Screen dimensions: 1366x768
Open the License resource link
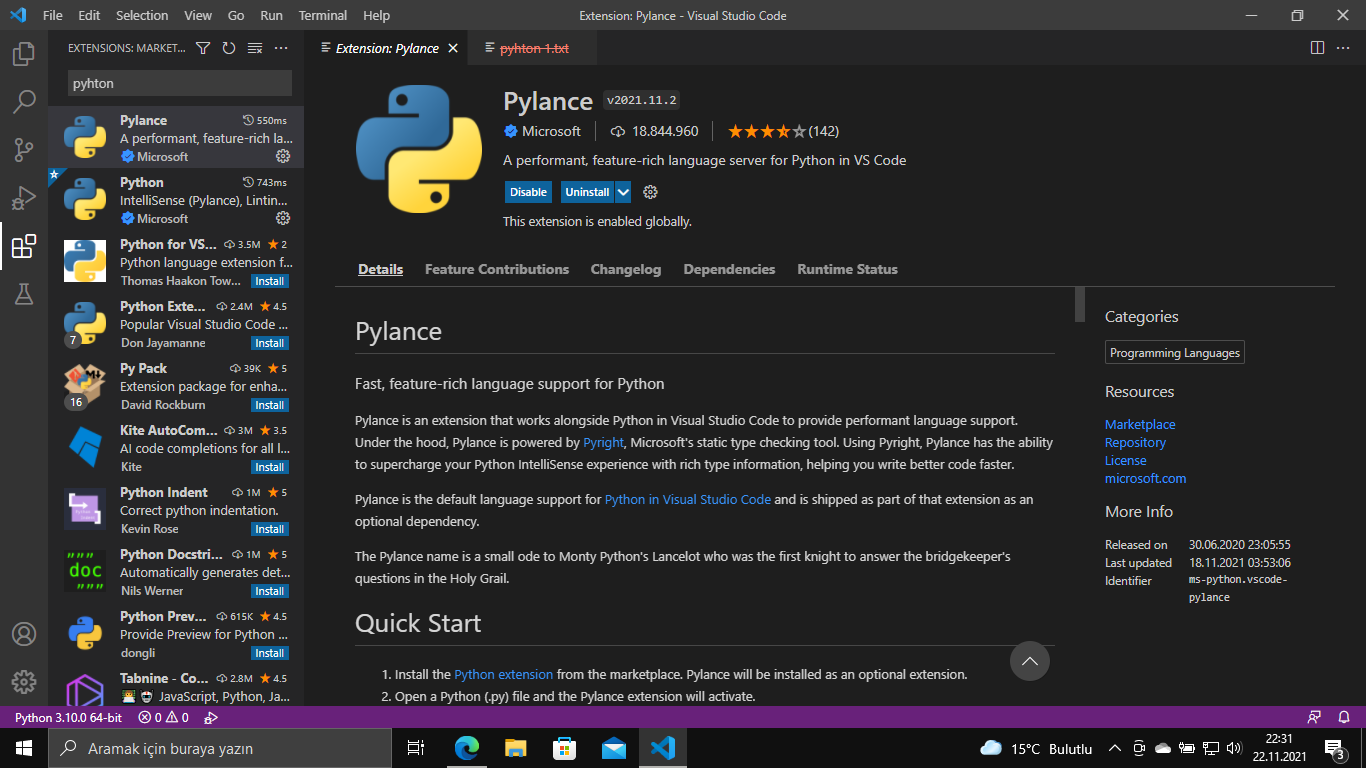point(1126,461)
